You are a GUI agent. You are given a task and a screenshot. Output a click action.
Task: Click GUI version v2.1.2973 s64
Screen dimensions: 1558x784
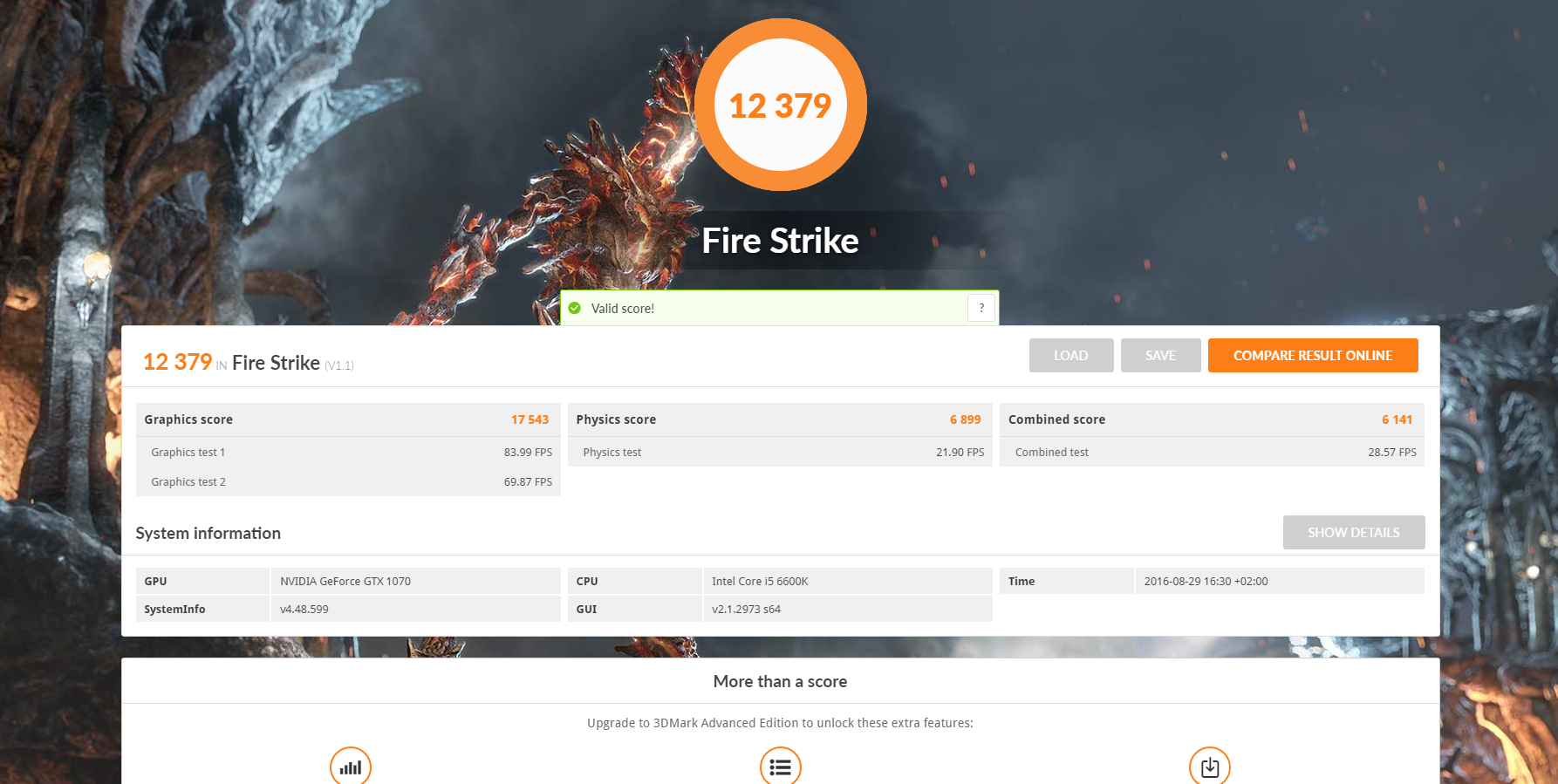[x=746, y=609]
